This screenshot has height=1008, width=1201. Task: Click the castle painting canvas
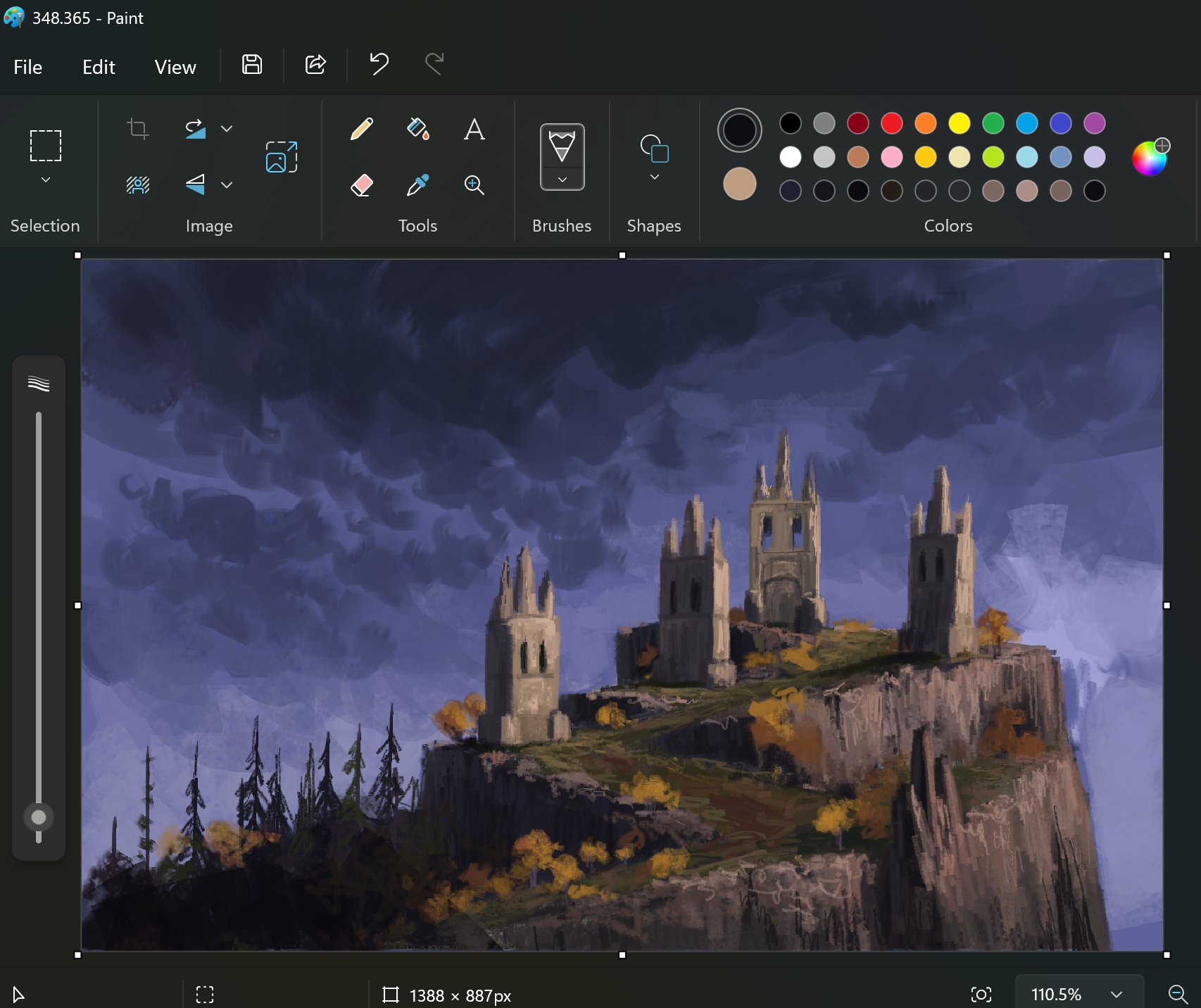[x=622, y=605]
